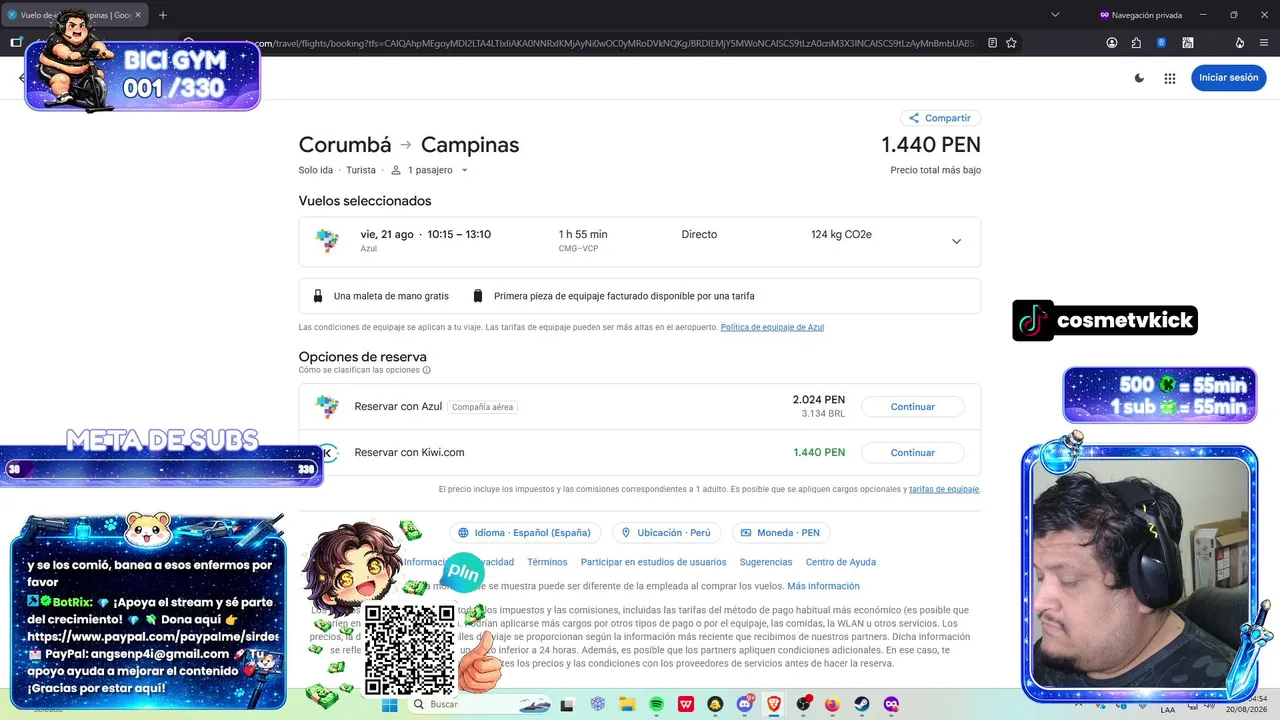Open Steam from the taskbar

(x=861, y=705)
